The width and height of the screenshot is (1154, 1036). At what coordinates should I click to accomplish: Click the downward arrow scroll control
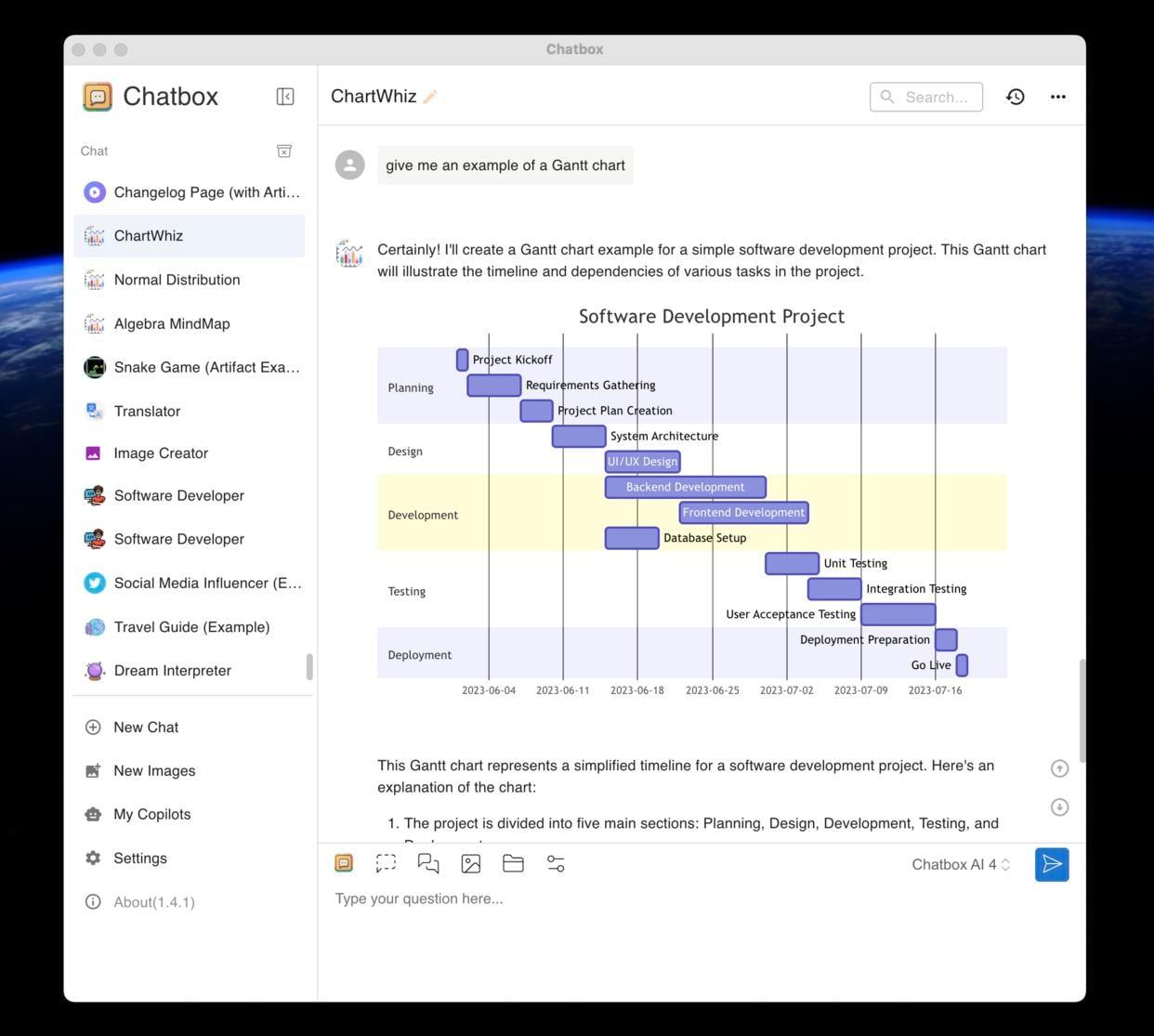(x=1058, y=806)
